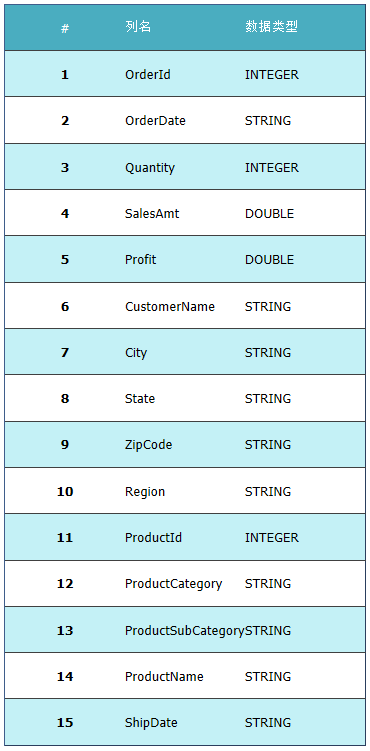Select the ProductCategory field name
This screenshot has width=370, height=751.
173,584
